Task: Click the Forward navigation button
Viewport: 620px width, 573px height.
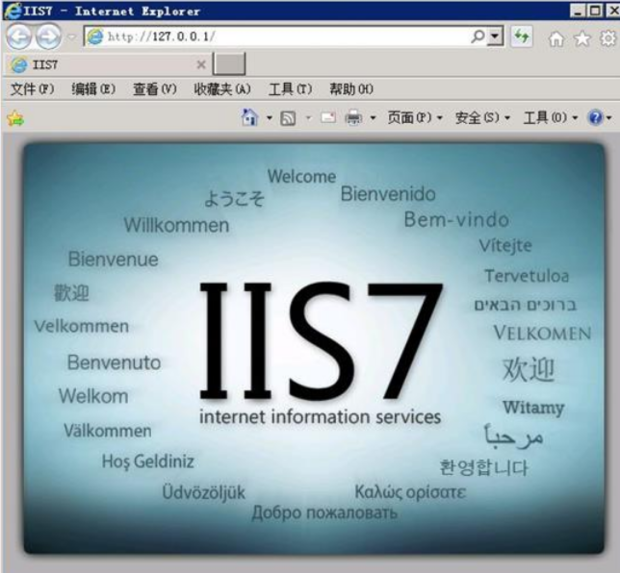Action: (x=49, y=37)
